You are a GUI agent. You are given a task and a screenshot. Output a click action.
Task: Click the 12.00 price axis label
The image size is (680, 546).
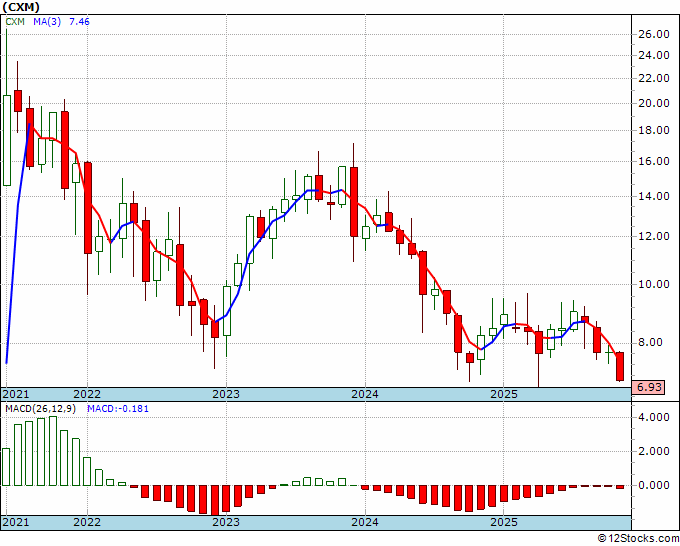click(653, 237)
